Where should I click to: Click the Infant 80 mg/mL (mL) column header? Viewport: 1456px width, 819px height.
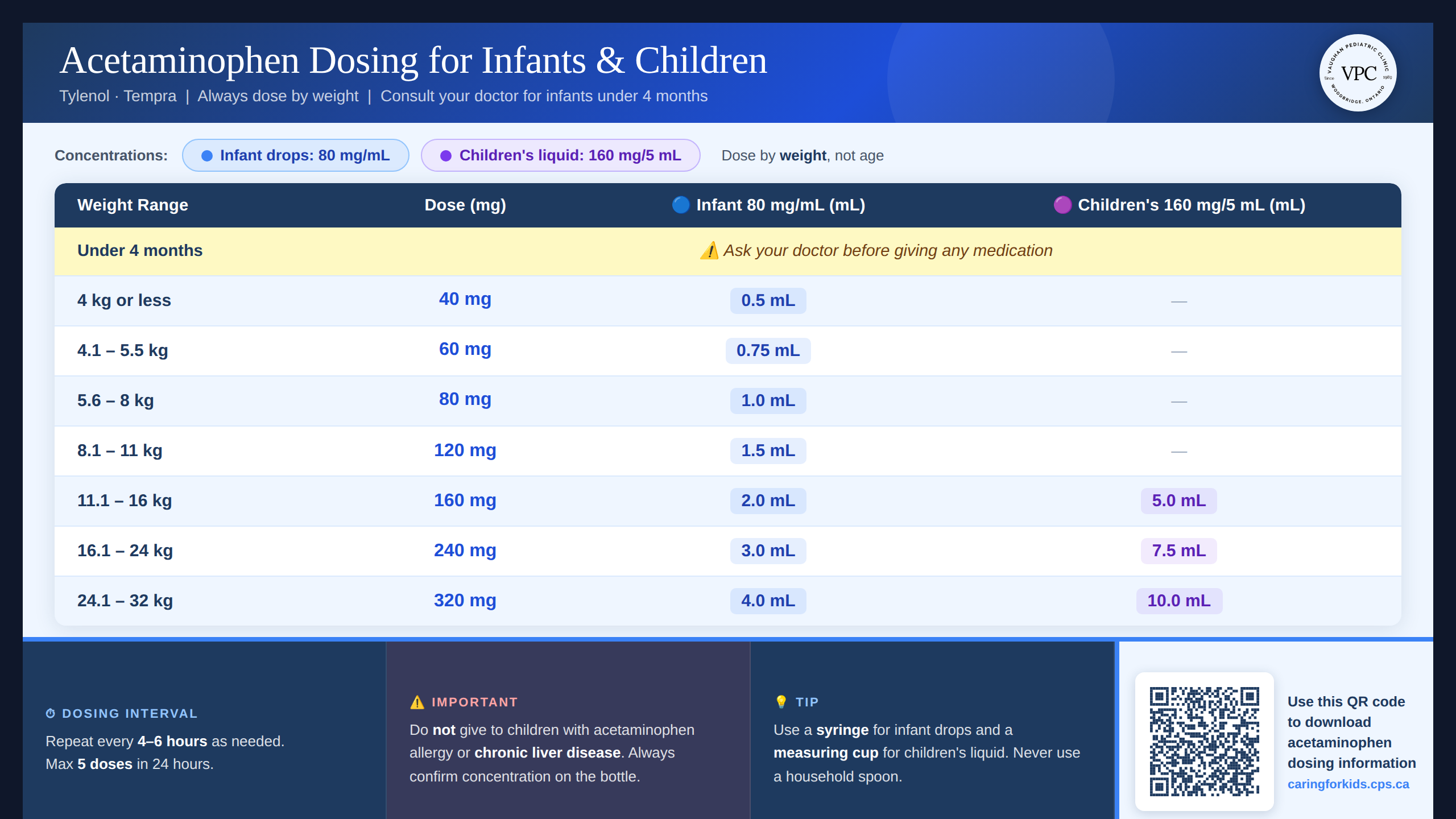coord(768,205)
